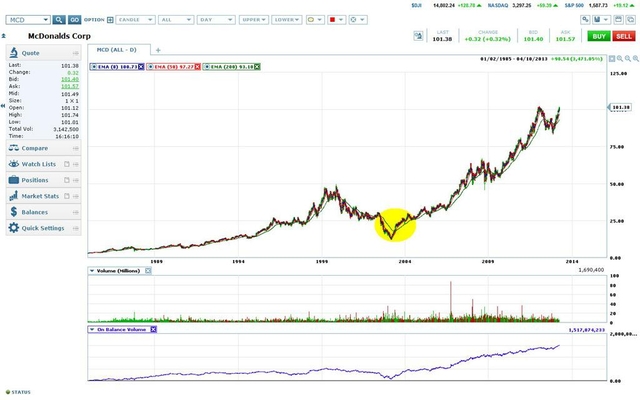Click the middle magnifier zoom icon above price axis
Screen dimensions: 640x400
(628, 59)
